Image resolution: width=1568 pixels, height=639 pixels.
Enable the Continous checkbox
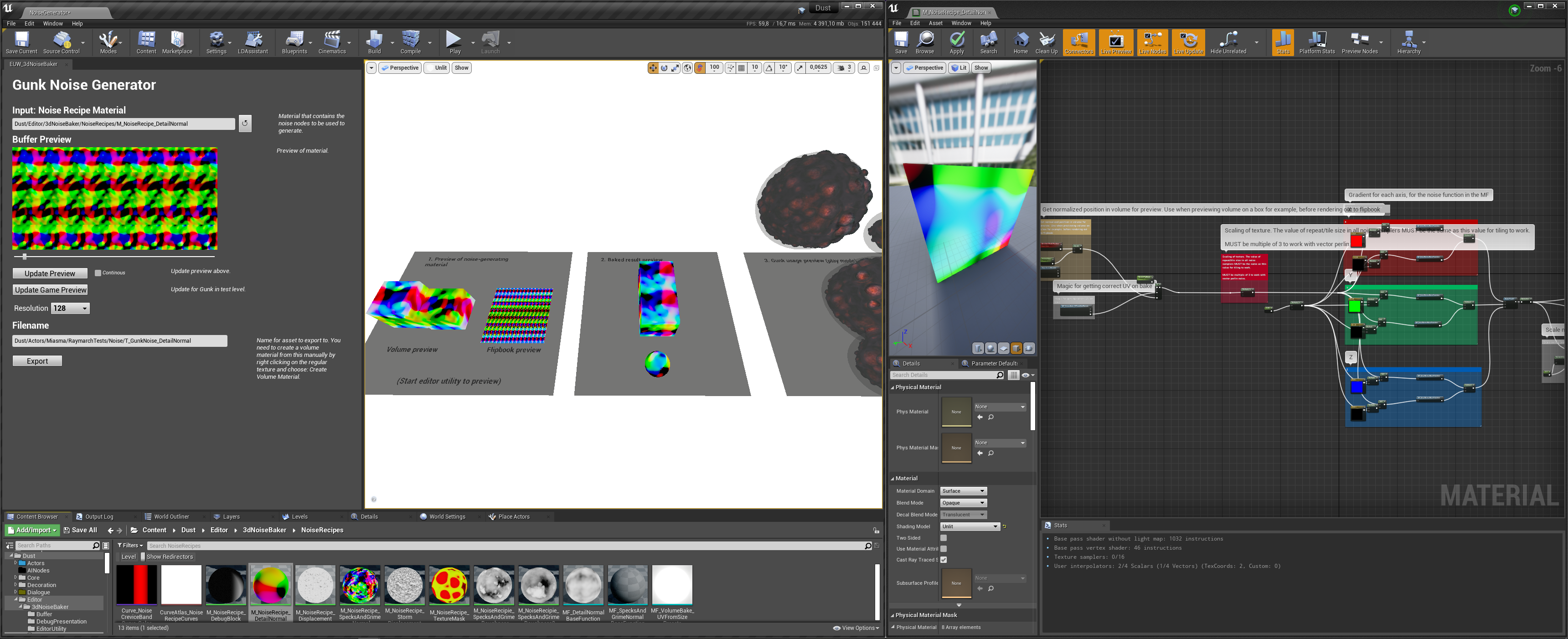coord(98,273)
